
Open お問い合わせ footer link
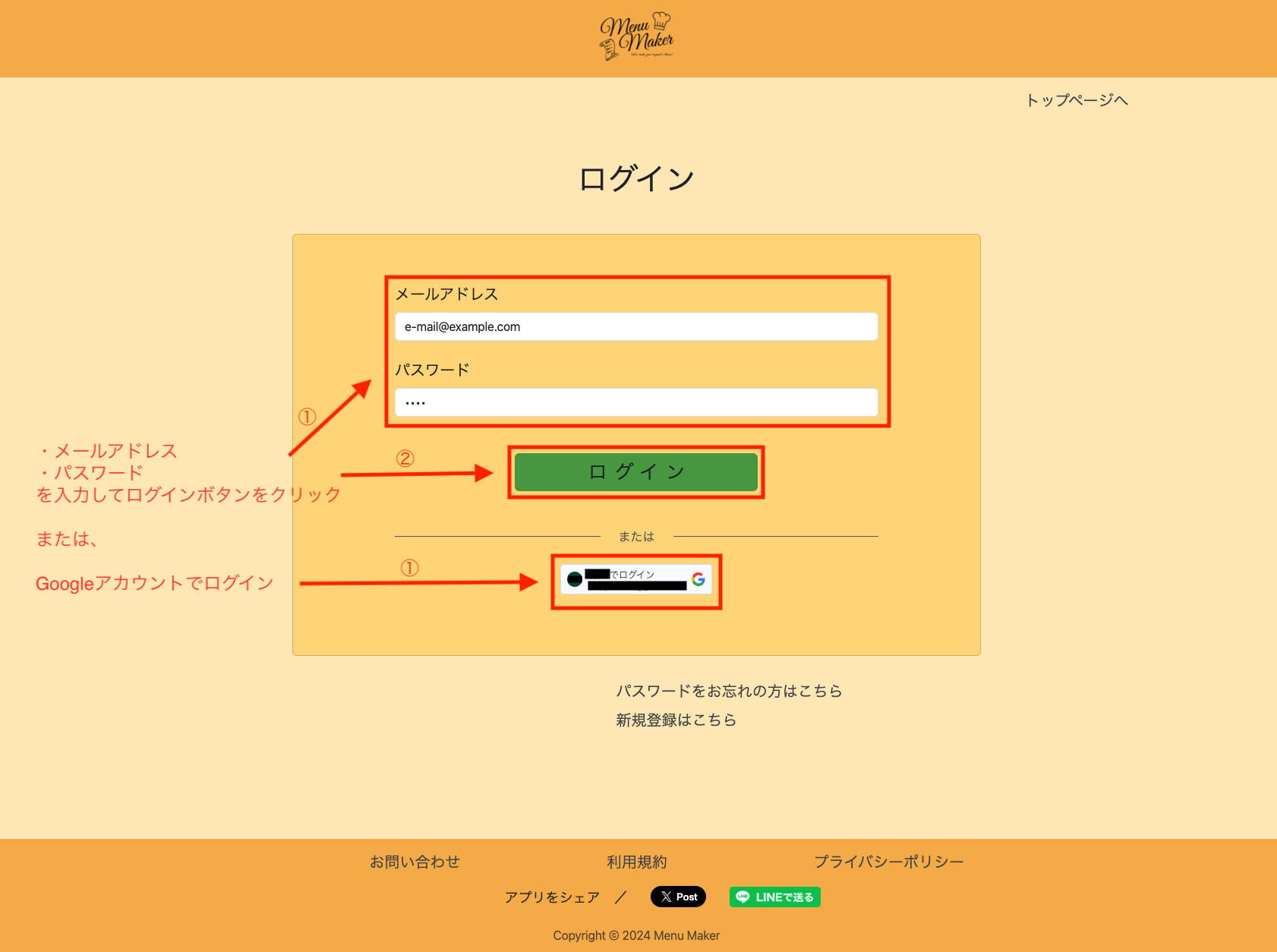(x=415, y=862)
